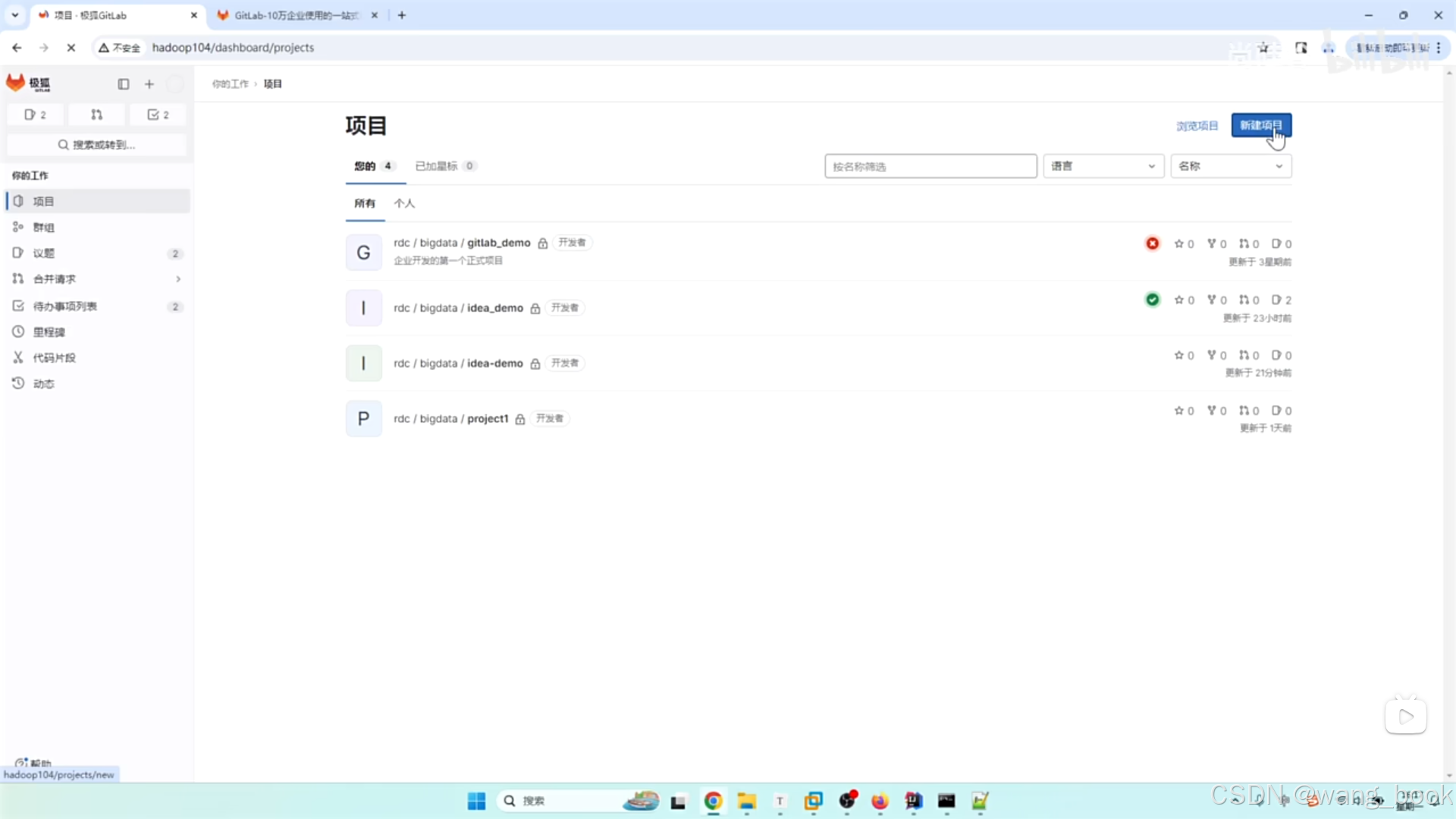Click the 搜索或转到 search box
This screenshot has height=819, width=1456.
tap(97, 145)
